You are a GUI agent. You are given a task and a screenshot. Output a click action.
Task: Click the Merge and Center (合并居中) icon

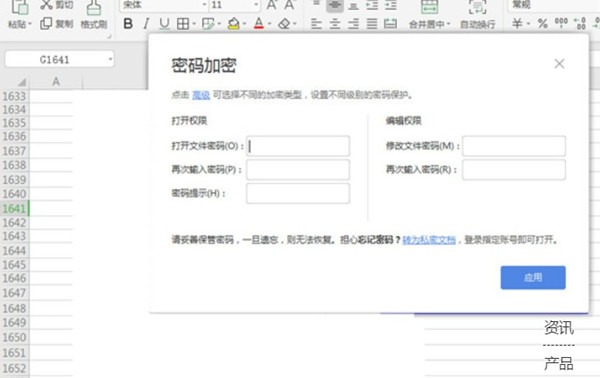point(429,7)
